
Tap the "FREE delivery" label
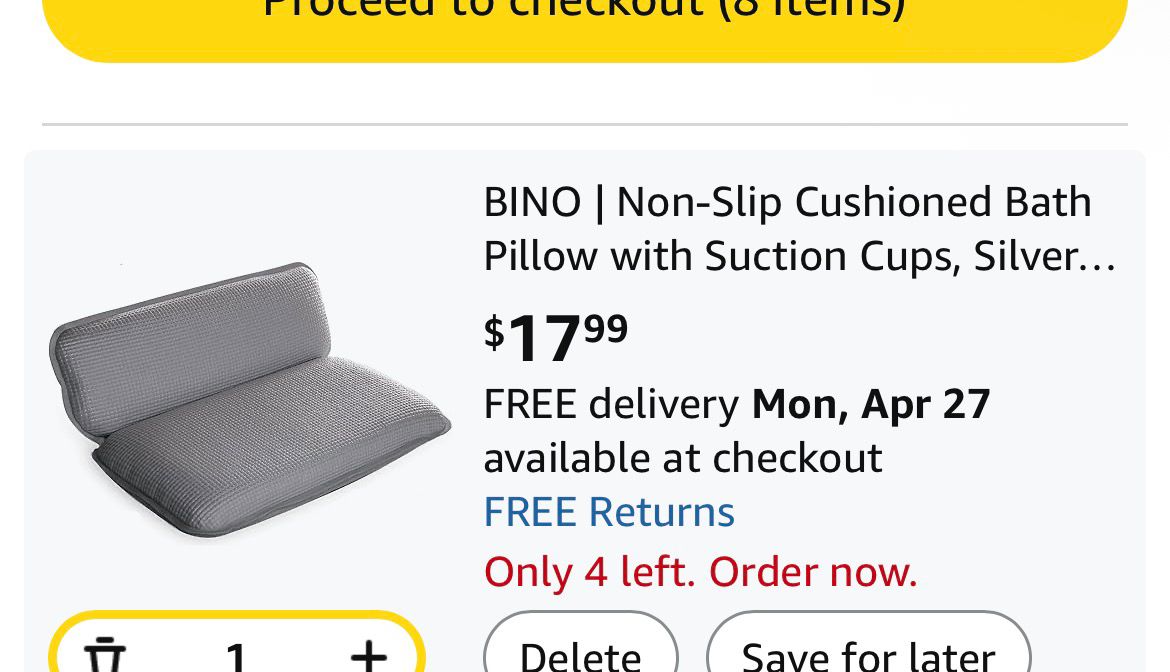611,404
